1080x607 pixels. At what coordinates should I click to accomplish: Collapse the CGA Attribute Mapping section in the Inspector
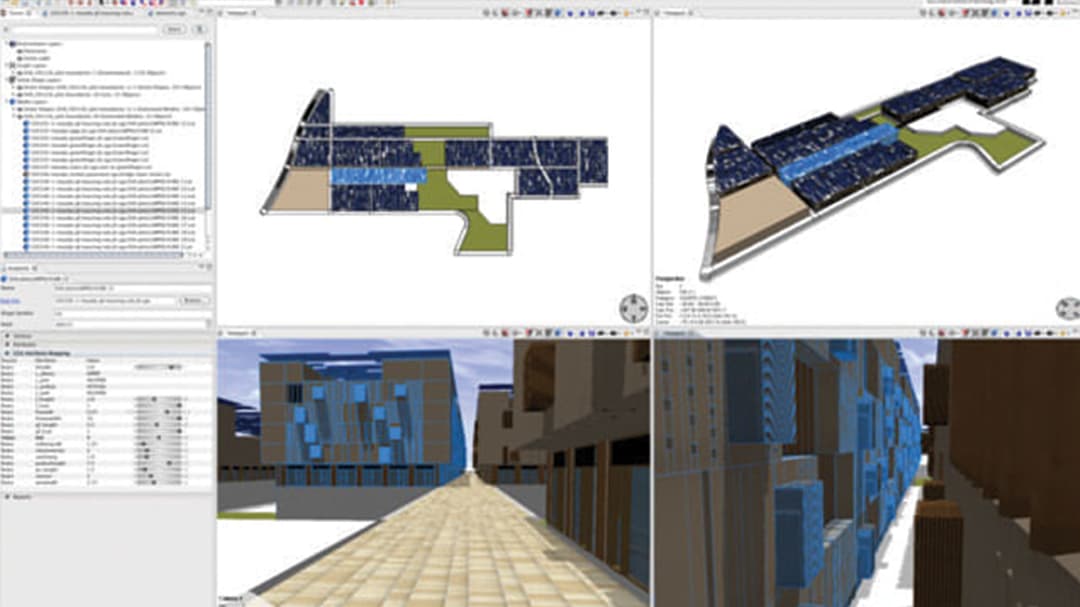[8, 352]
